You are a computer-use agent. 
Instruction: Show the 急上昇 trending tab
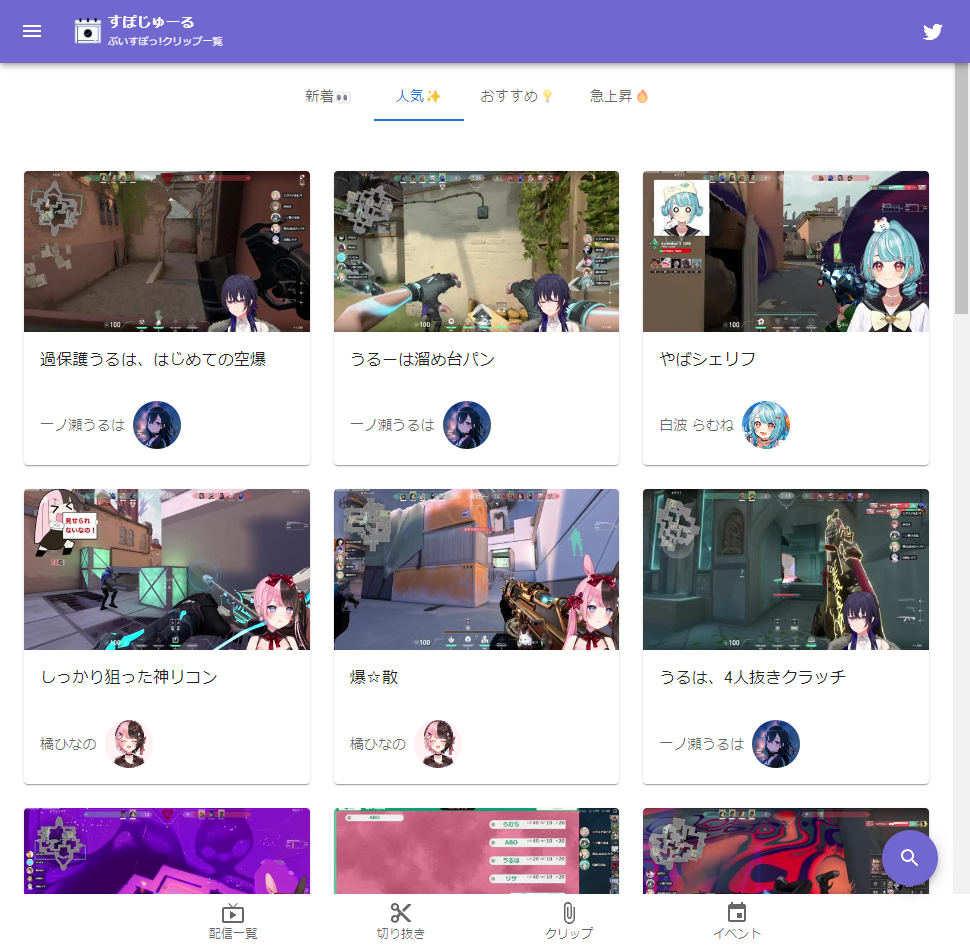[x=619, y=96]
